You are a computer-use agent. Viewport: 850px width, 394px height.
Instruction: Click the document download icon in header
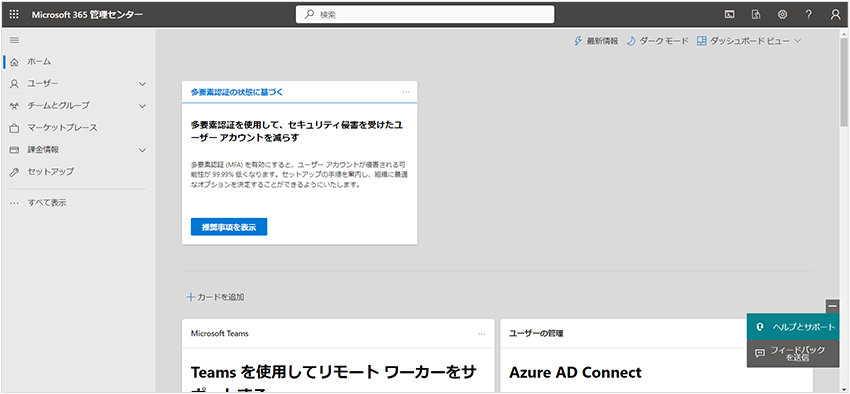(756, 15)
